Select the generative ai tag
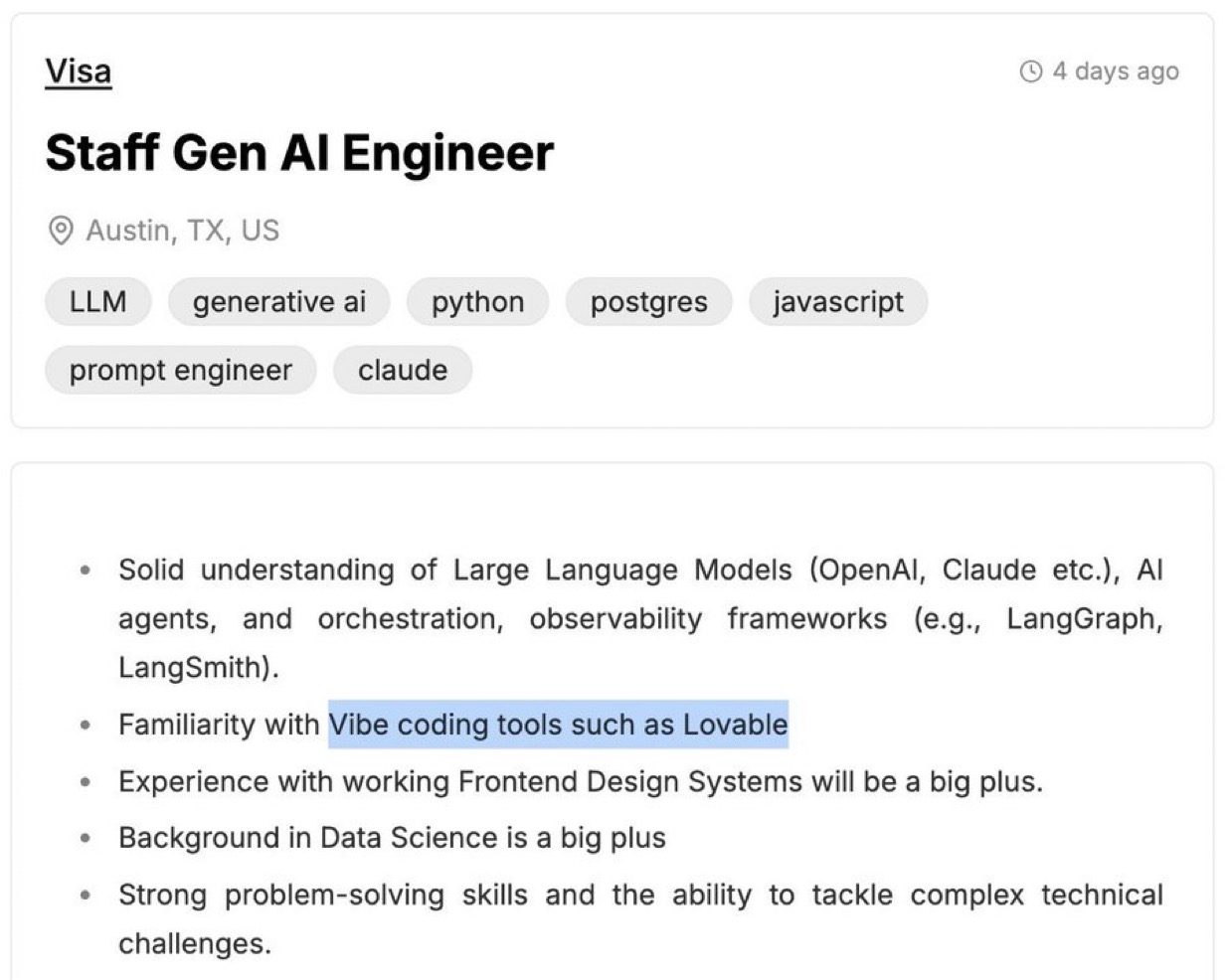The height and width of the screenshot is (980, 1229). click(x=278, y=302)
